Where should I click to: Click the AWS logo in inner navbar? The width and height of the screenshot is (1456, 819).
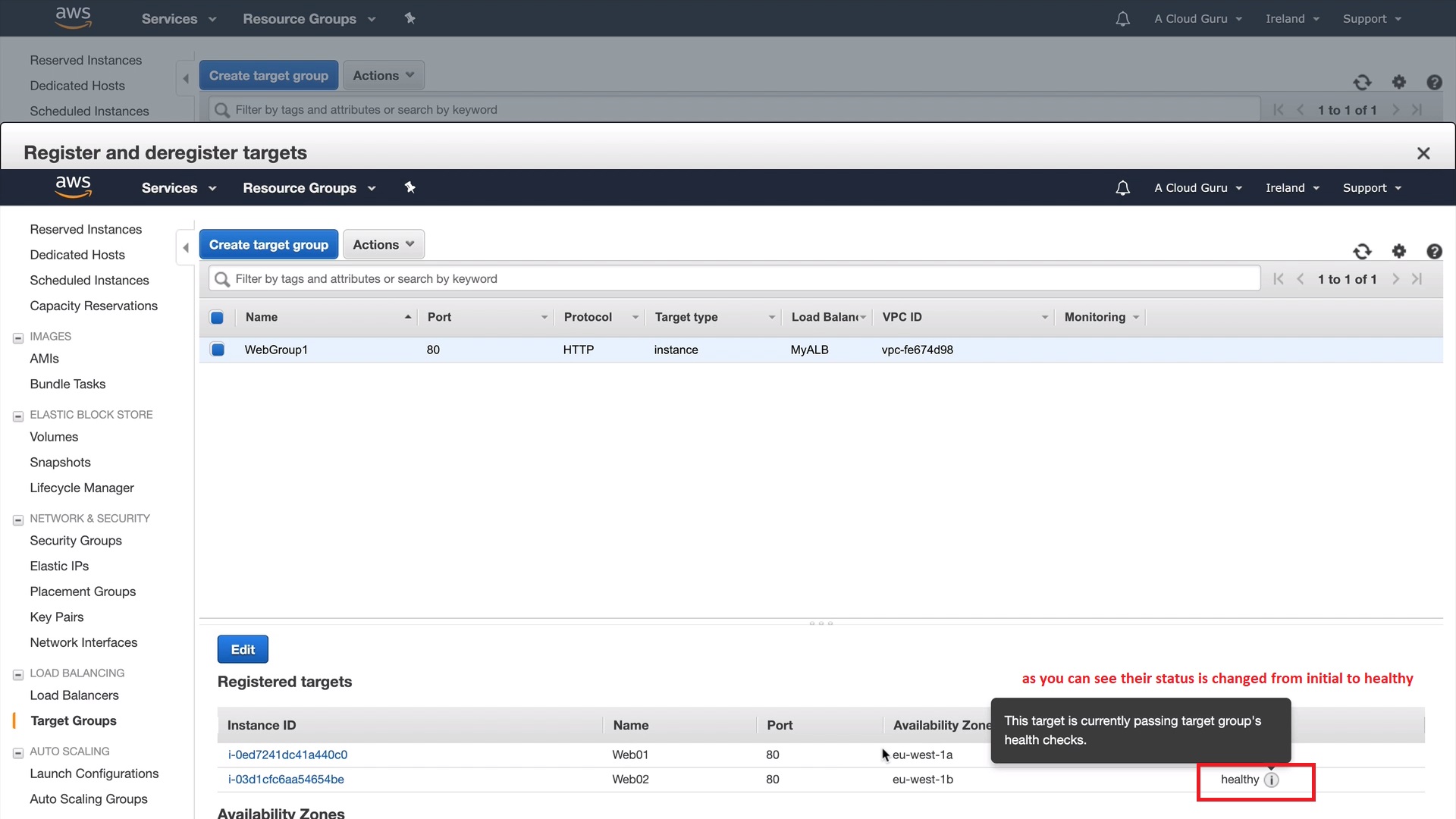coord(73,187)
